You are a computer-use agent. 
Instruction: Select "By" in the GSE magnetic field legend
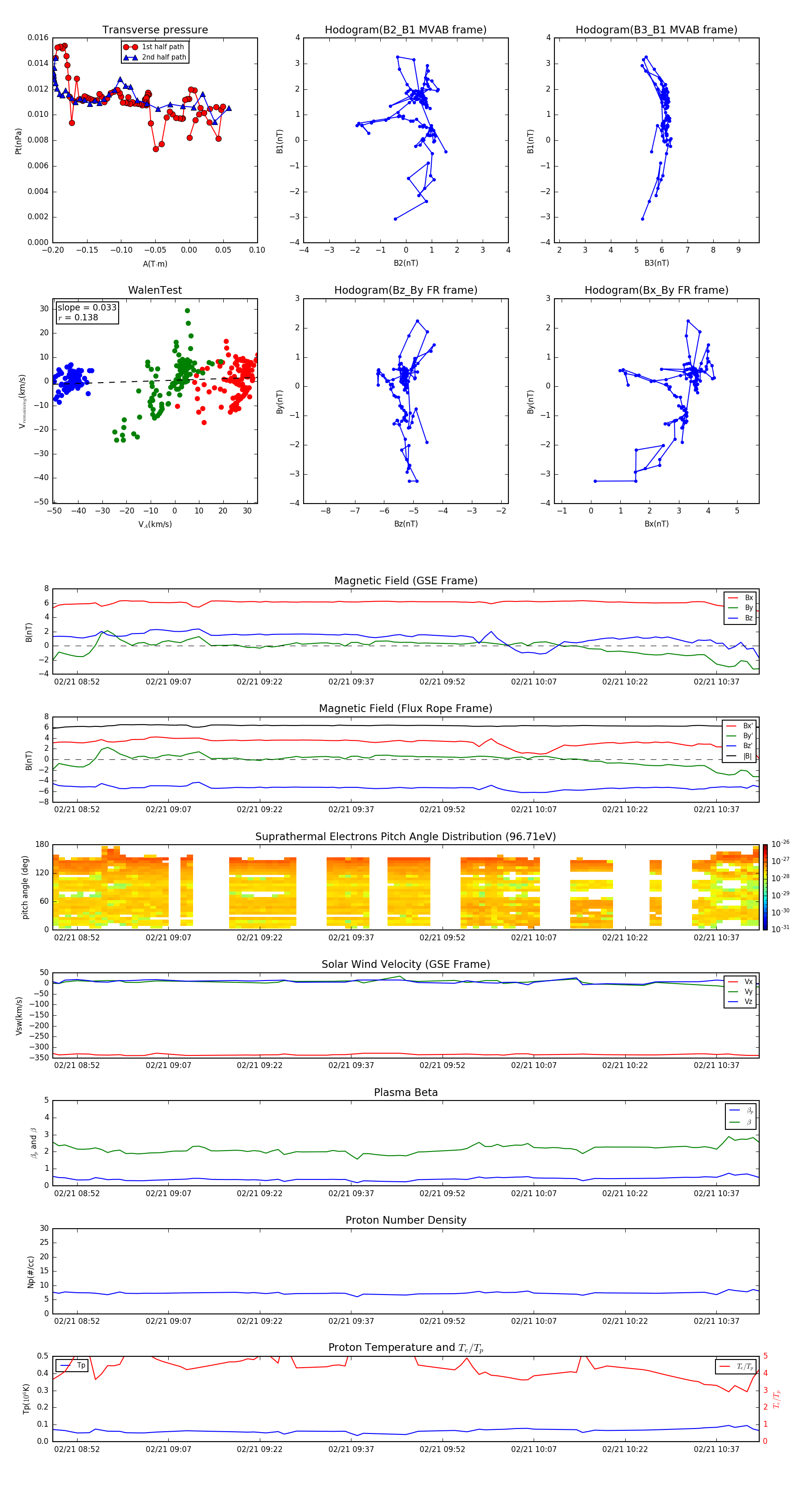(740, 607)
